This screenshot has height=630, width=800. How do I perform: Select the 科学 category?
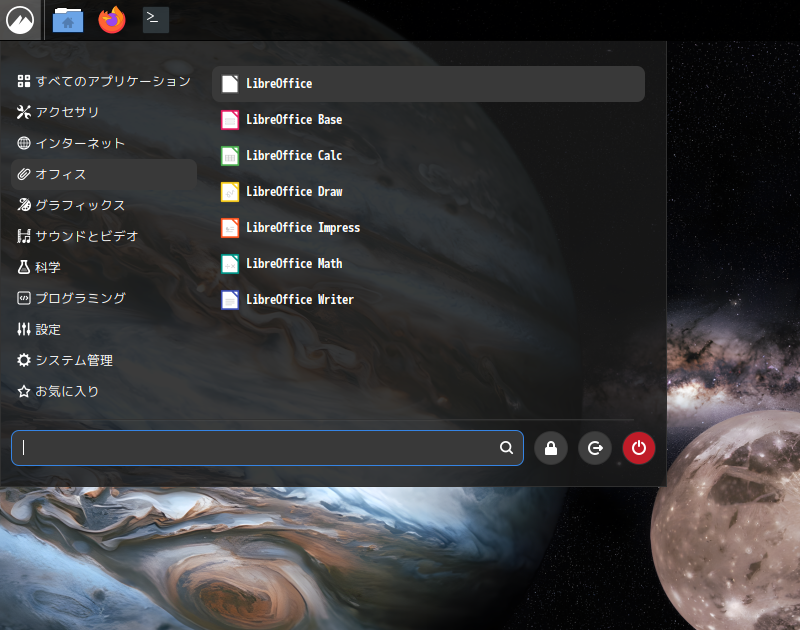(104, 267)
